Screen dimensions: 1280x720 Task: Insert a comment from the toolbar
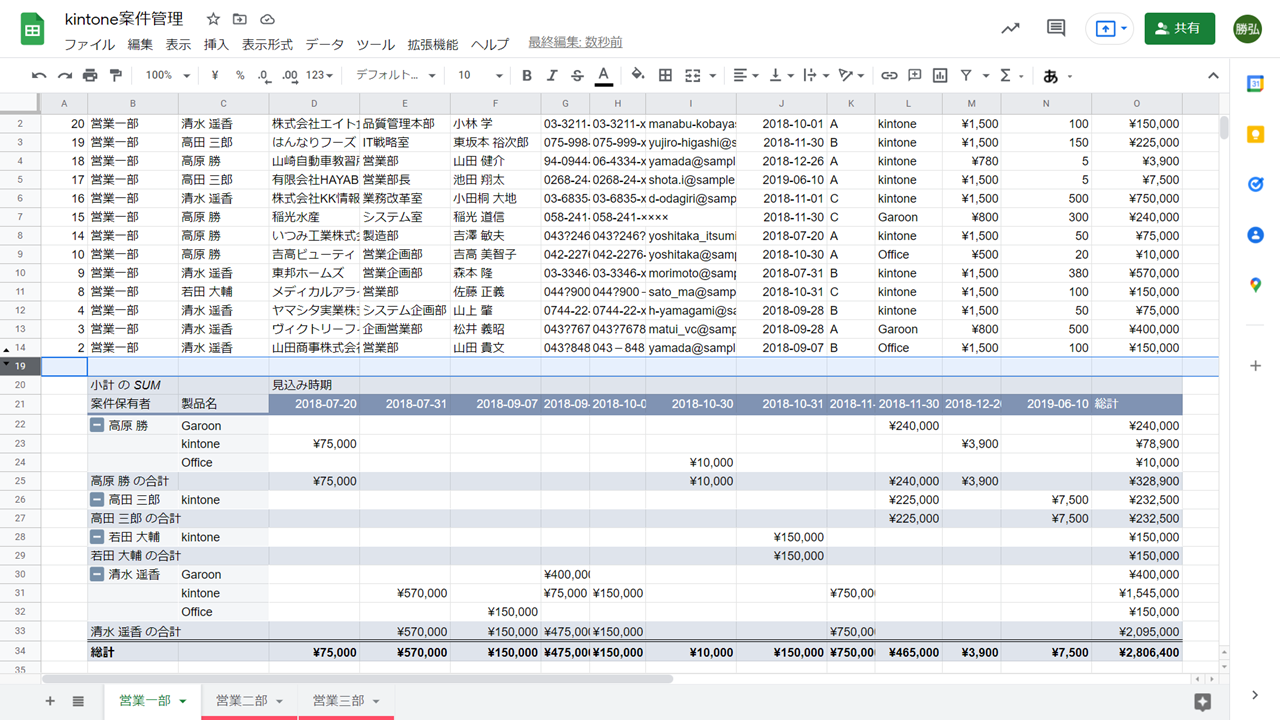(914, 75)
